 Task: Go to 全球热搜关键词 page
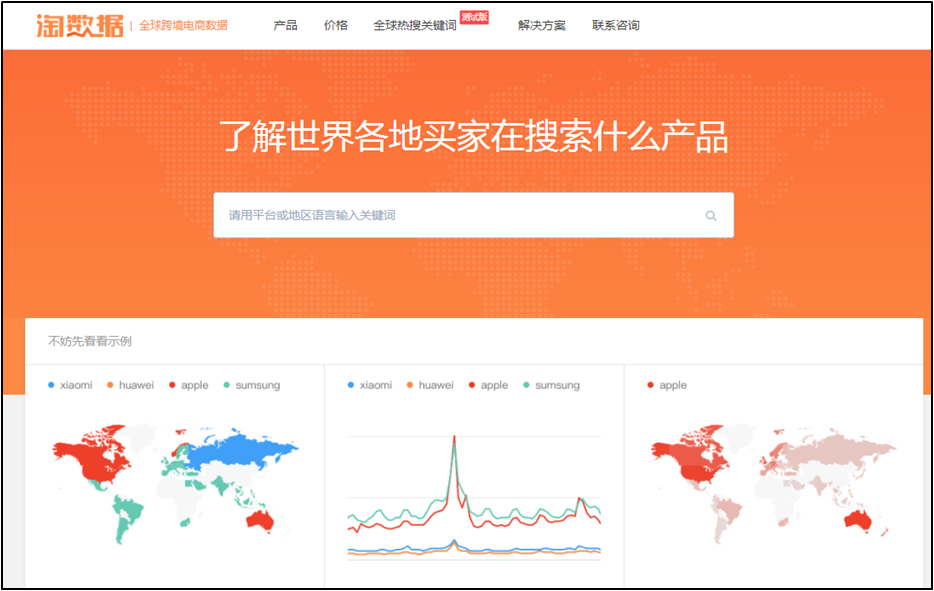[x=414, y=25]
